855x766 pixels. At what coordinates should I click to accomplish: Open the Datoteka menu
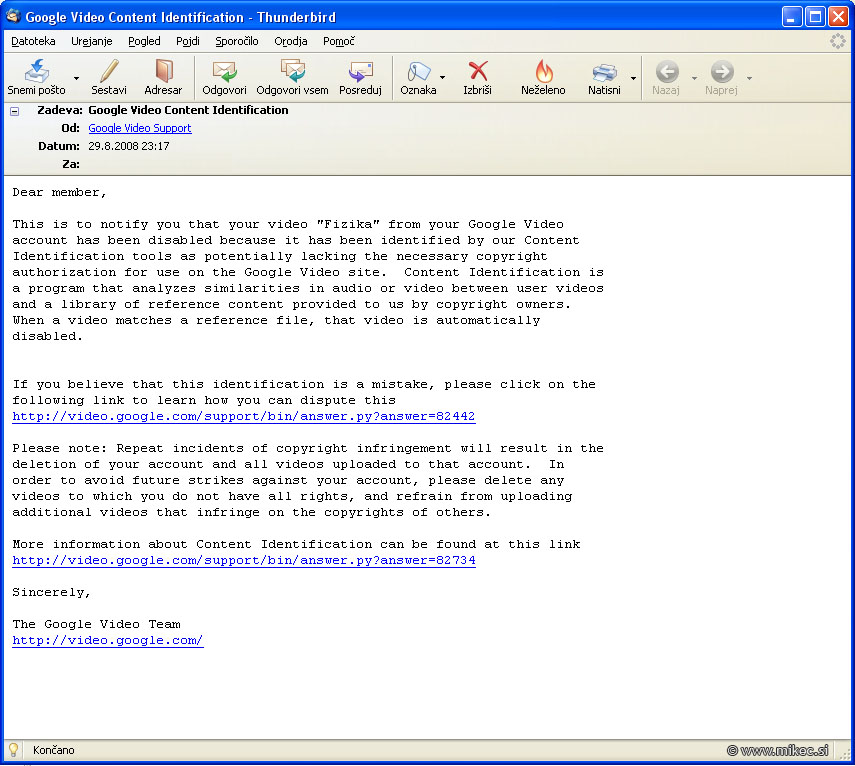click(x=33, y=41)
